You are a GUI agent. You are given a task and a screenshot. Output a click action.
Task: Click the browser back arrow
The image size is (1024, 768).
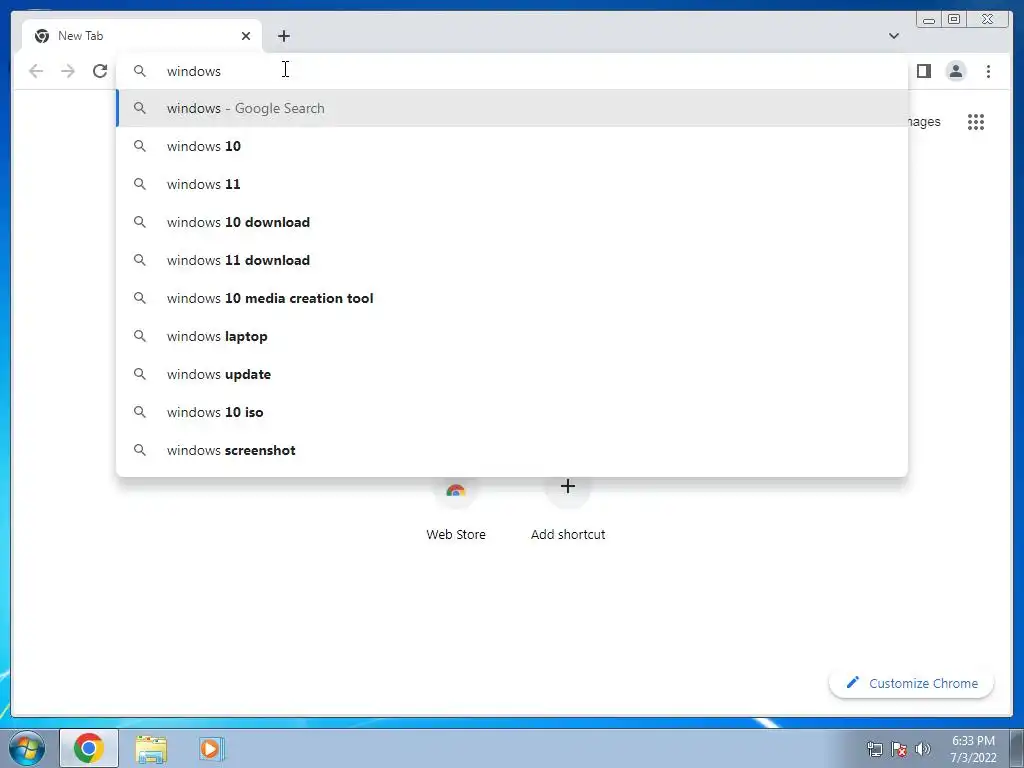[x=36, y=71]
